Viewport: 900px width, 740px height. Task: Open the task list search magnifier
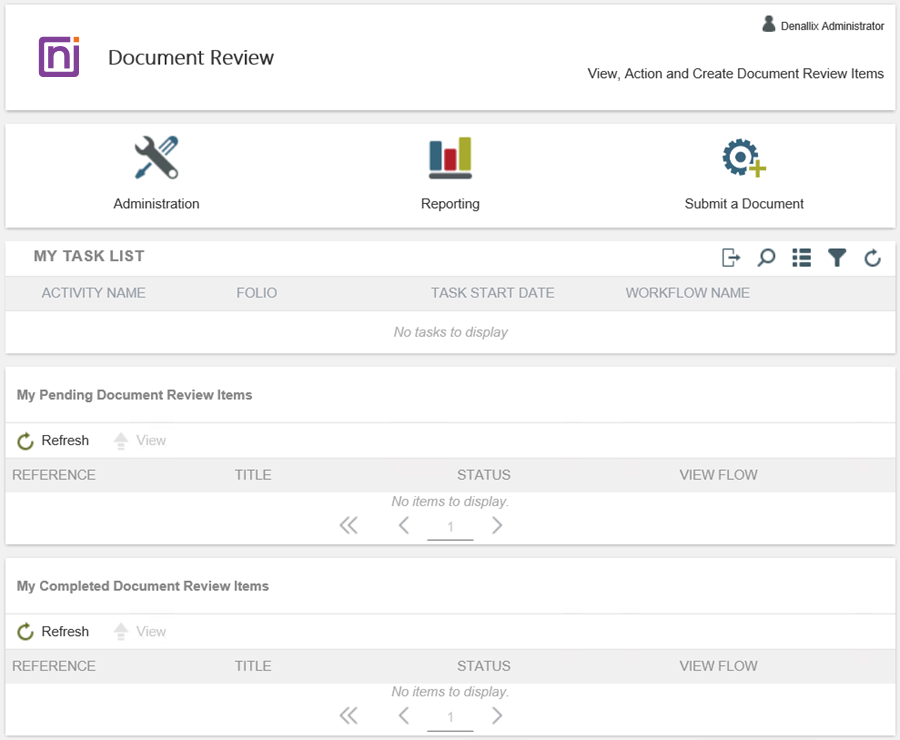[x=766, y=258]
